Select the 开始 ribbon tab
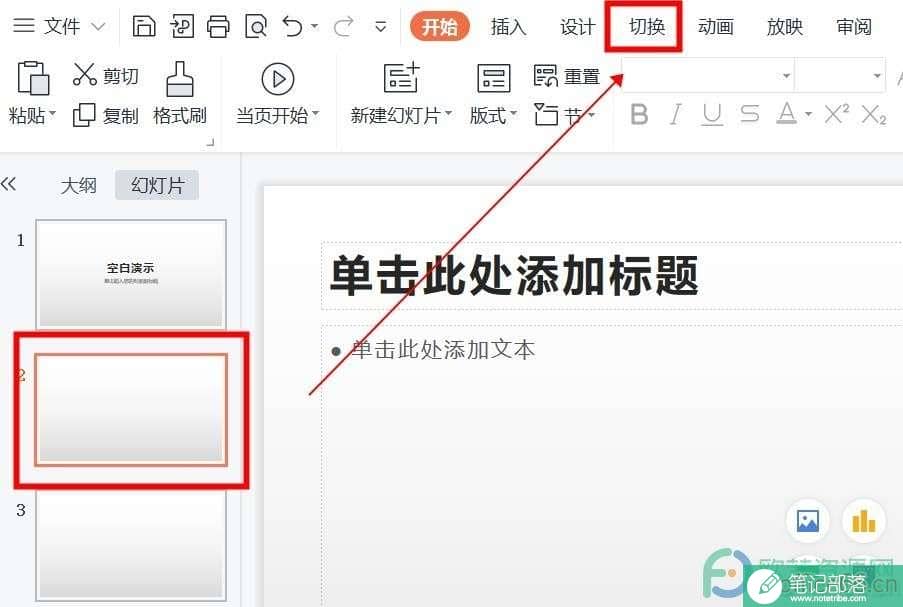 [x=439, y=26]
